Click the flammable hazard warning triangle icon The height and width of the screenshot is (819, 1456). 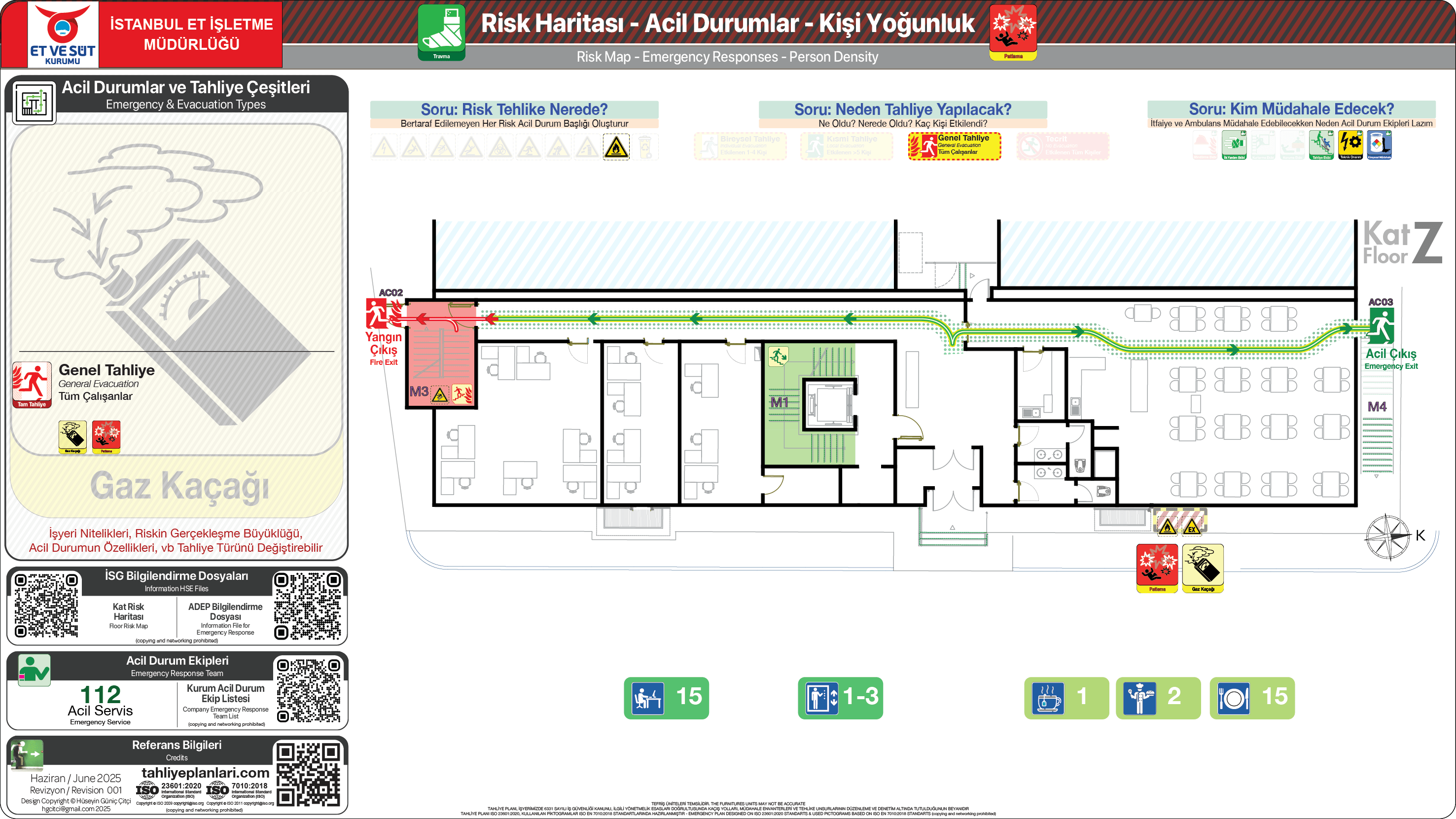tap(615, 147)
